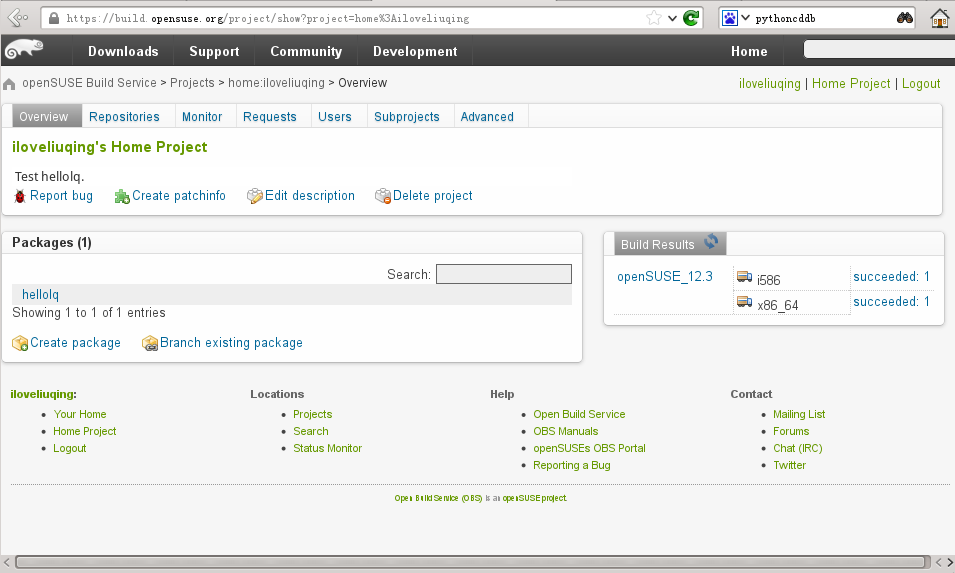
Task: Click the browser back arrow icon
Action: [18, 18]
